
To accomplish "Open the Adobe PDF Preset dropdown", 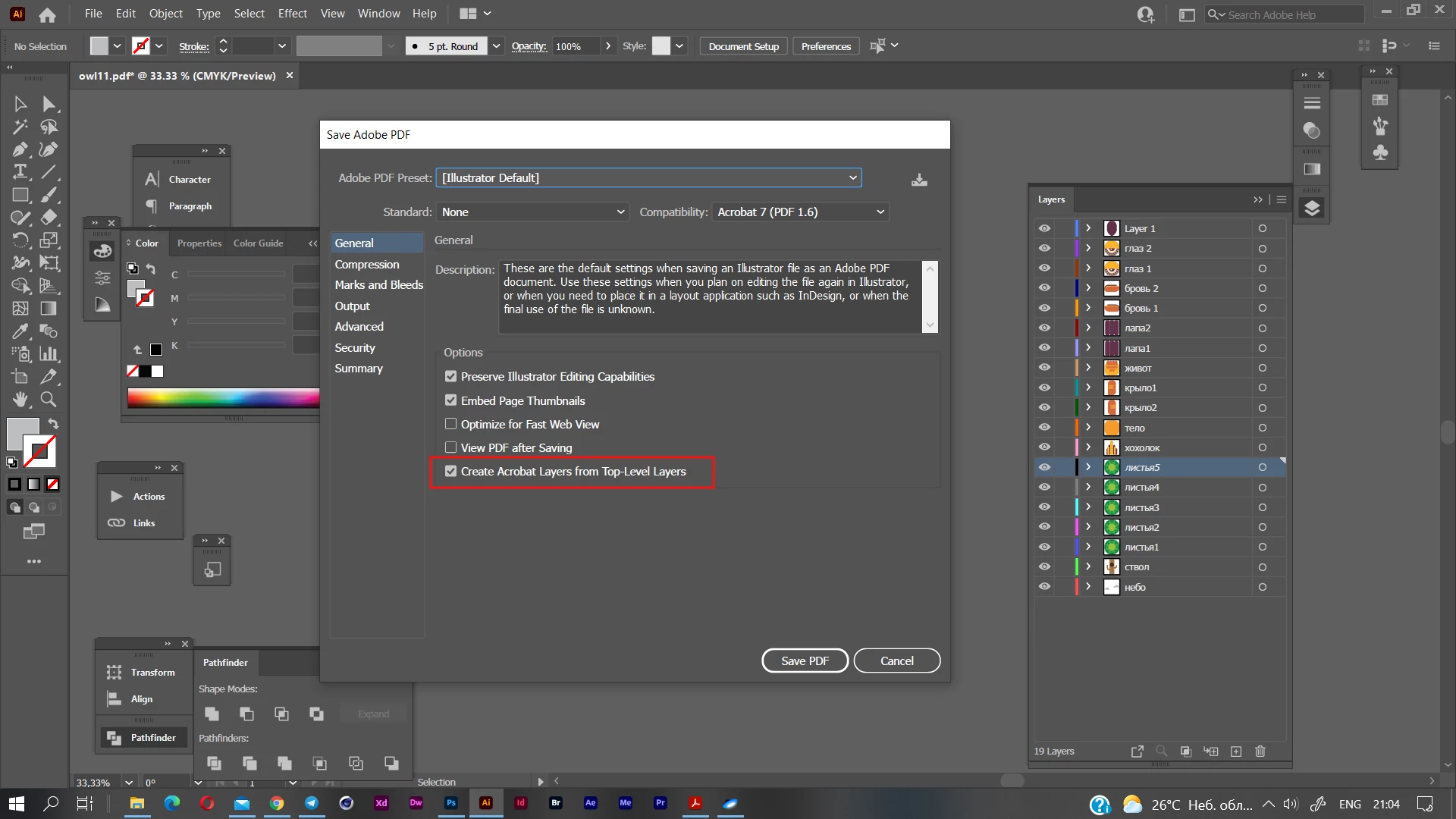I will coord(648,178).
